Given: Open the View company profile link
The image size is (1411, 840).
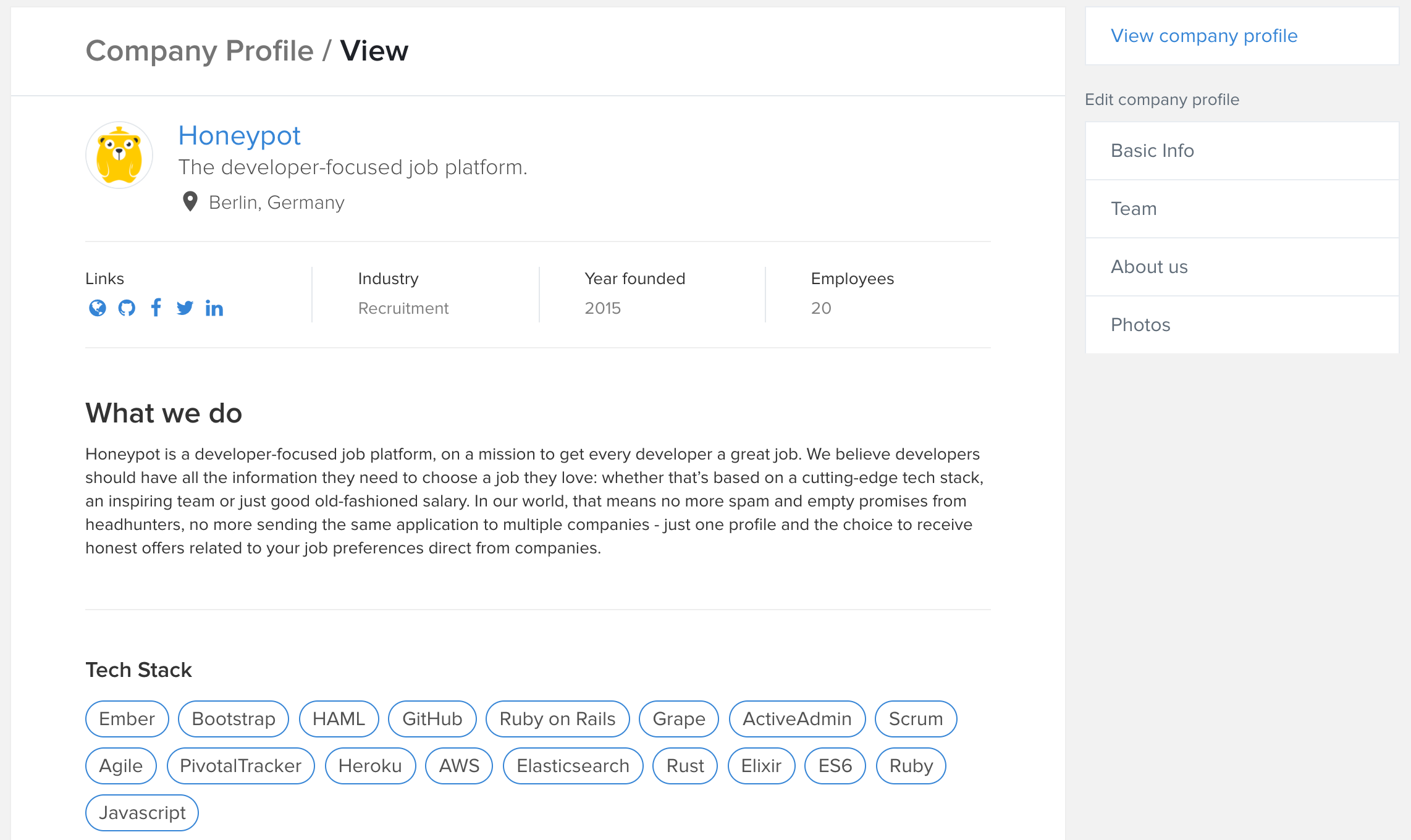Looking at the screenshot, I should (1203, 36).
